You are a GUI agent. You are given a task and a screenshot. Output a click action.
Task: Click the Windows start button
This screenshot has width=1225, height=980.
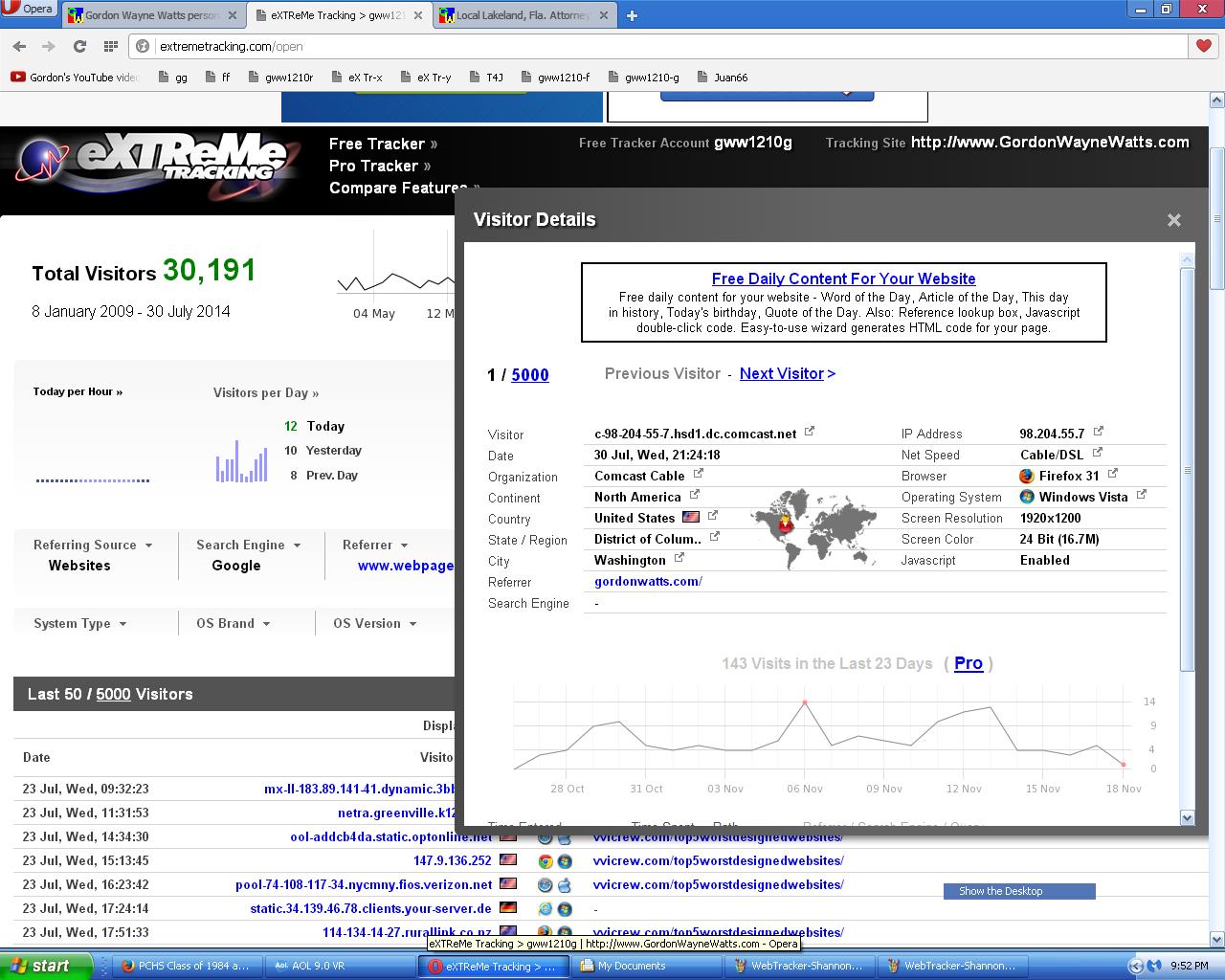point(46,966)
